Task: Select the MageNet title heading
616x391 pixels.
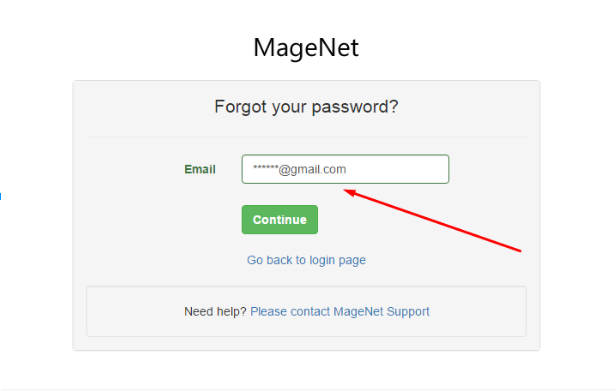Action: (306, 48)
